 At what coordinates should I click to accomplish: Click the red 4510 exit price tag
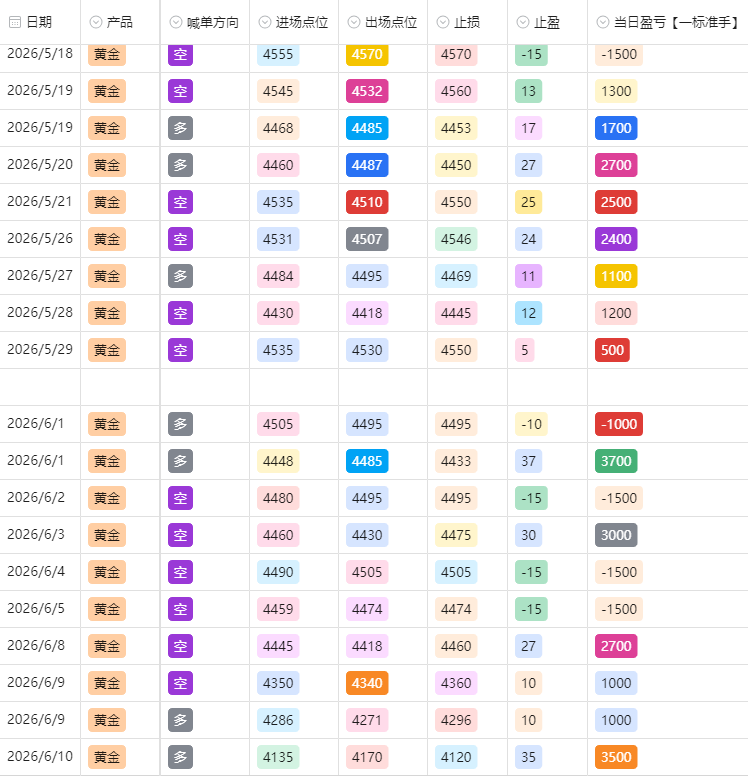click(367, 202)
